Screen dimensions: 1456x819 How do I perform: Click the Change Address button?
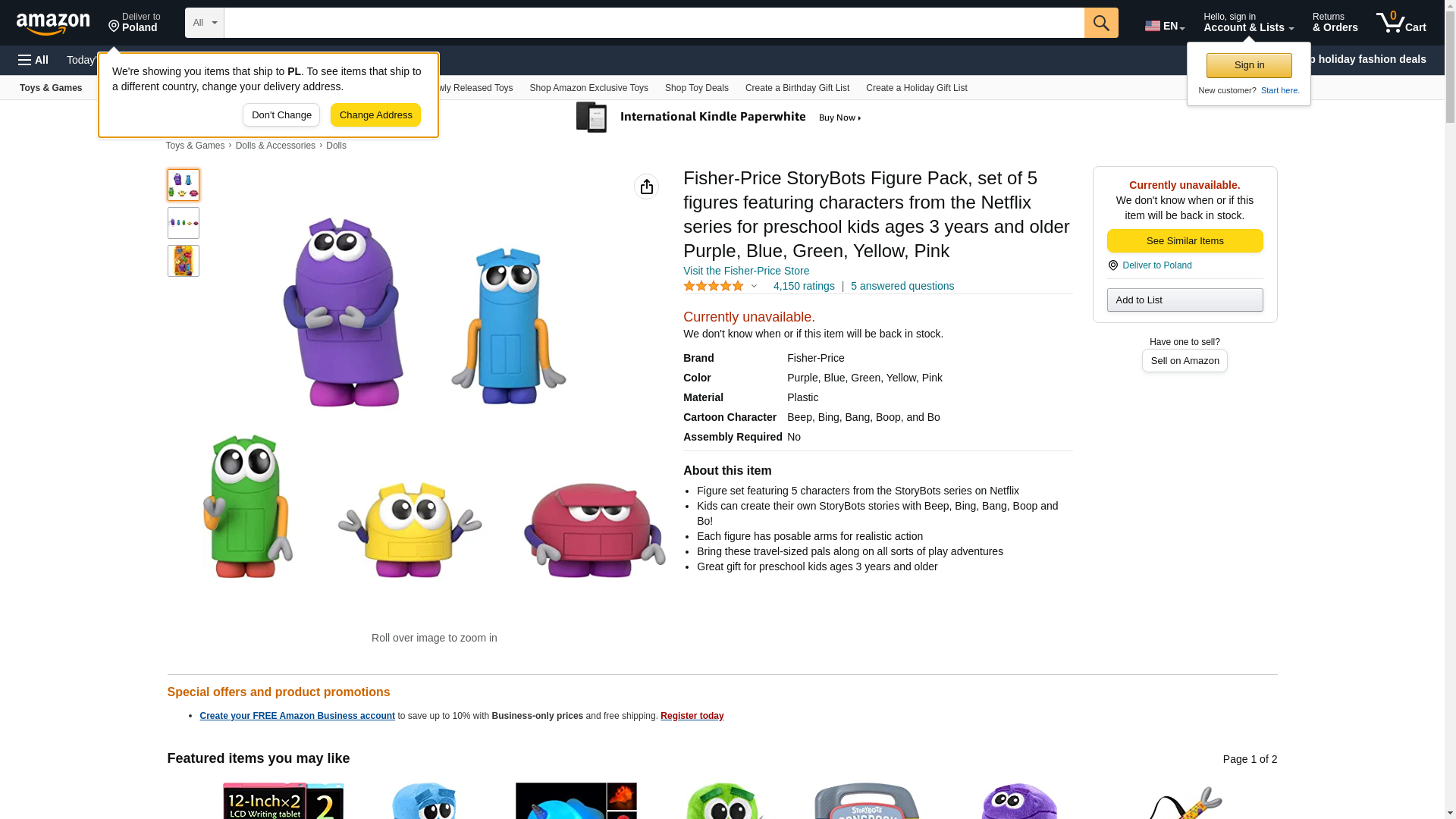pyautogui.click(x=375, y=115)
